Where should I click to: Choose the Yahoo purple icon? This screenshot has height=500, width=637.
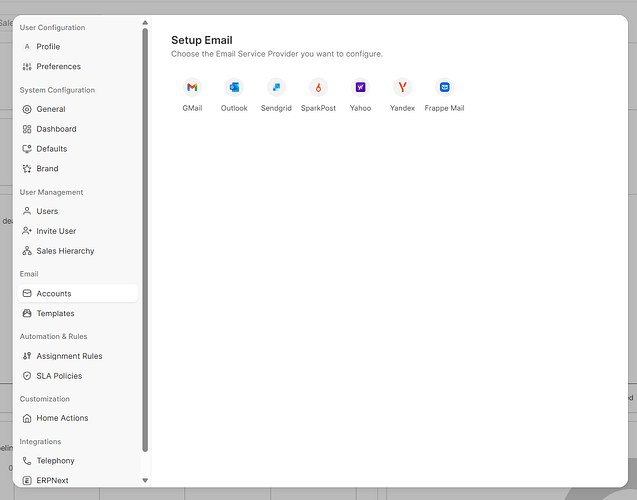(360, 87)
